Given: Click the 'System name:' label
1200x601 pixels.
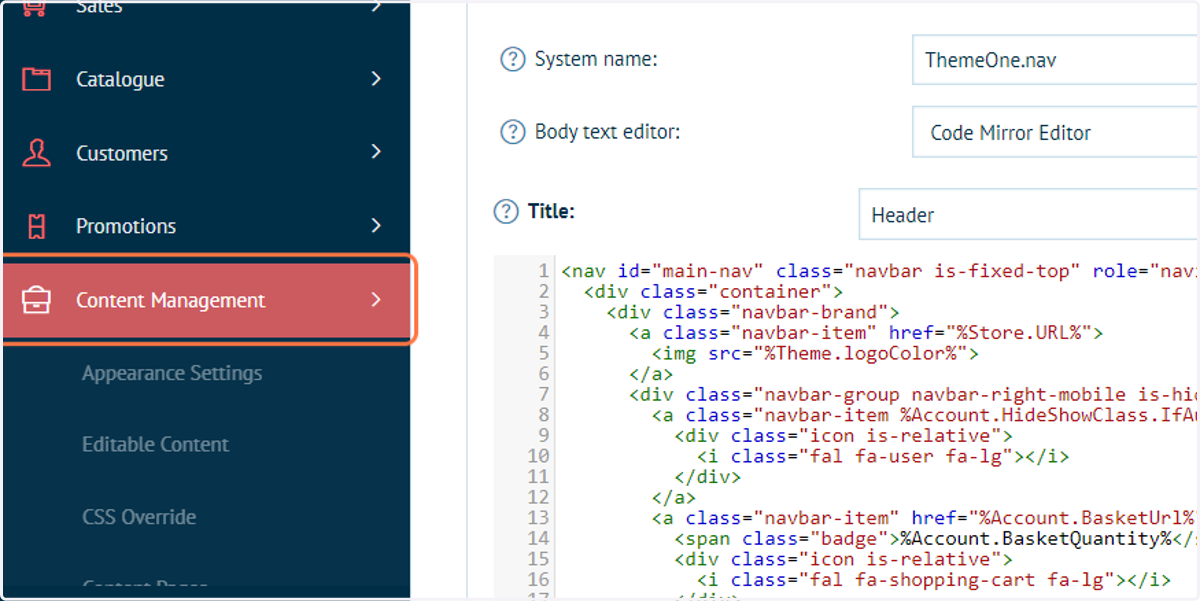Looking at the screenshot, I should click(596, 60).
